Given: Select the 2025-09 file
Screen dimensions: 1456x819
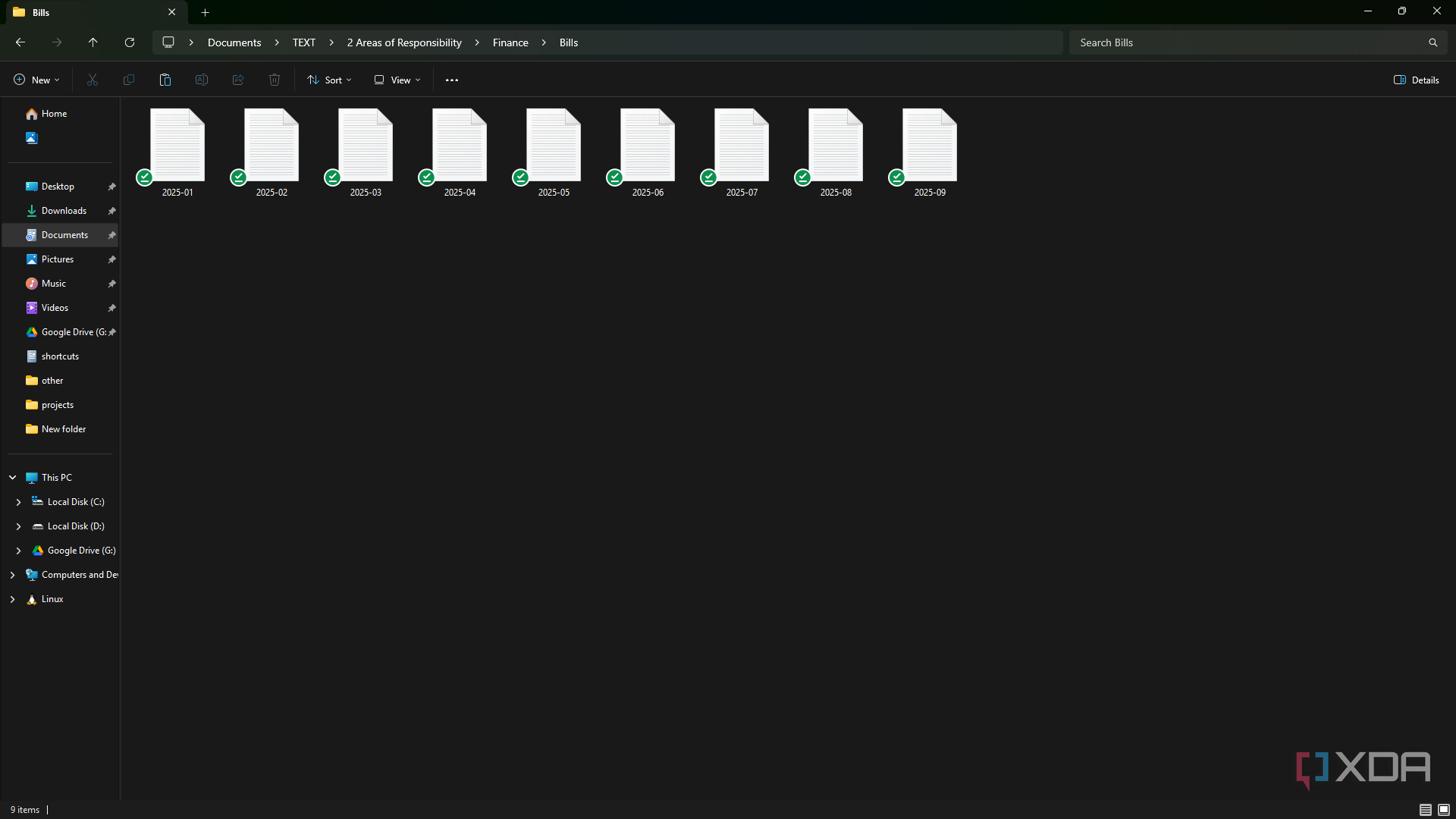Looking at the screenshot, I should click(x=930, y=153).
